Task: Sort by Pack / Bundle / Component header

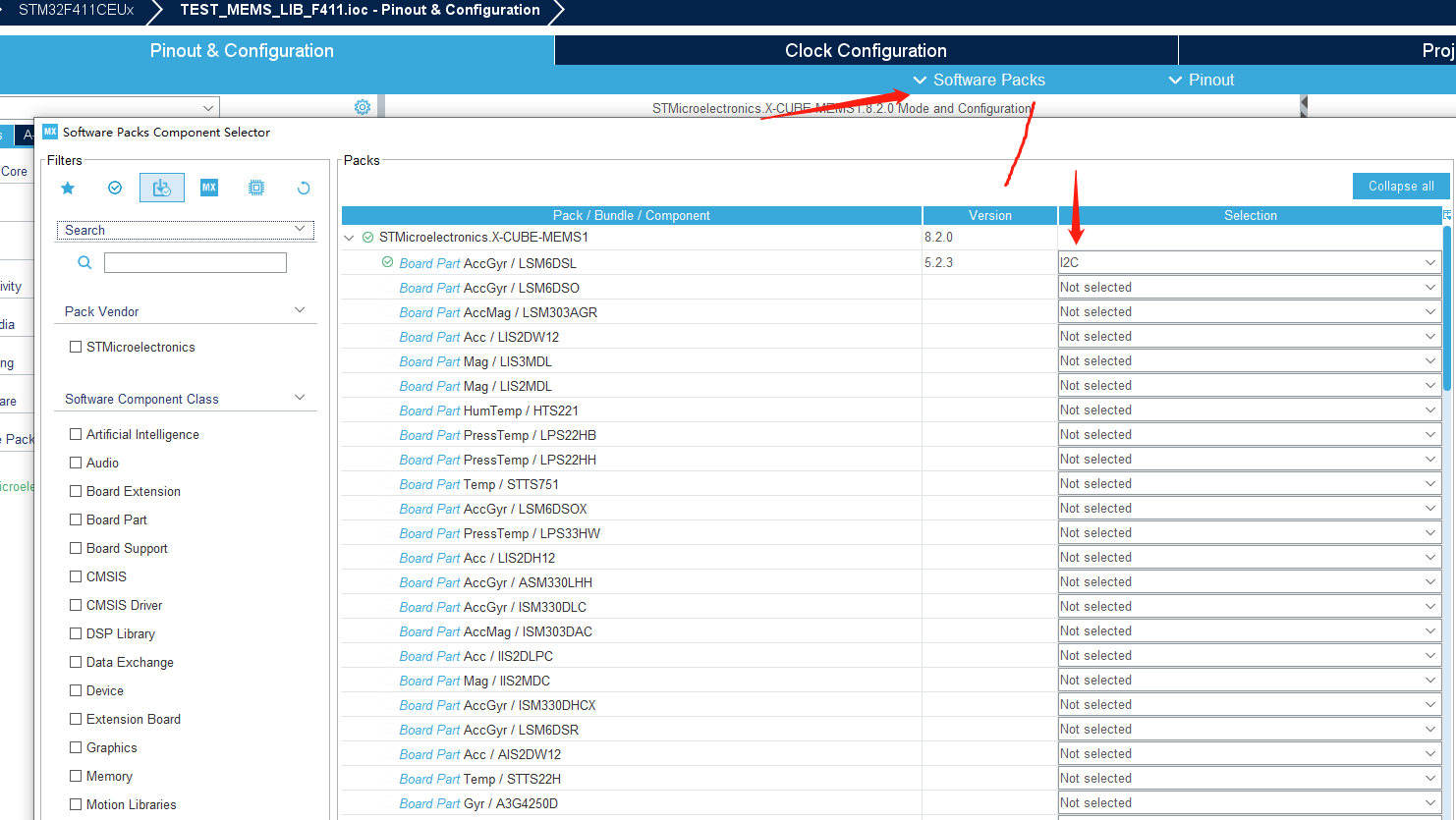Action: [x=631, y=215]
